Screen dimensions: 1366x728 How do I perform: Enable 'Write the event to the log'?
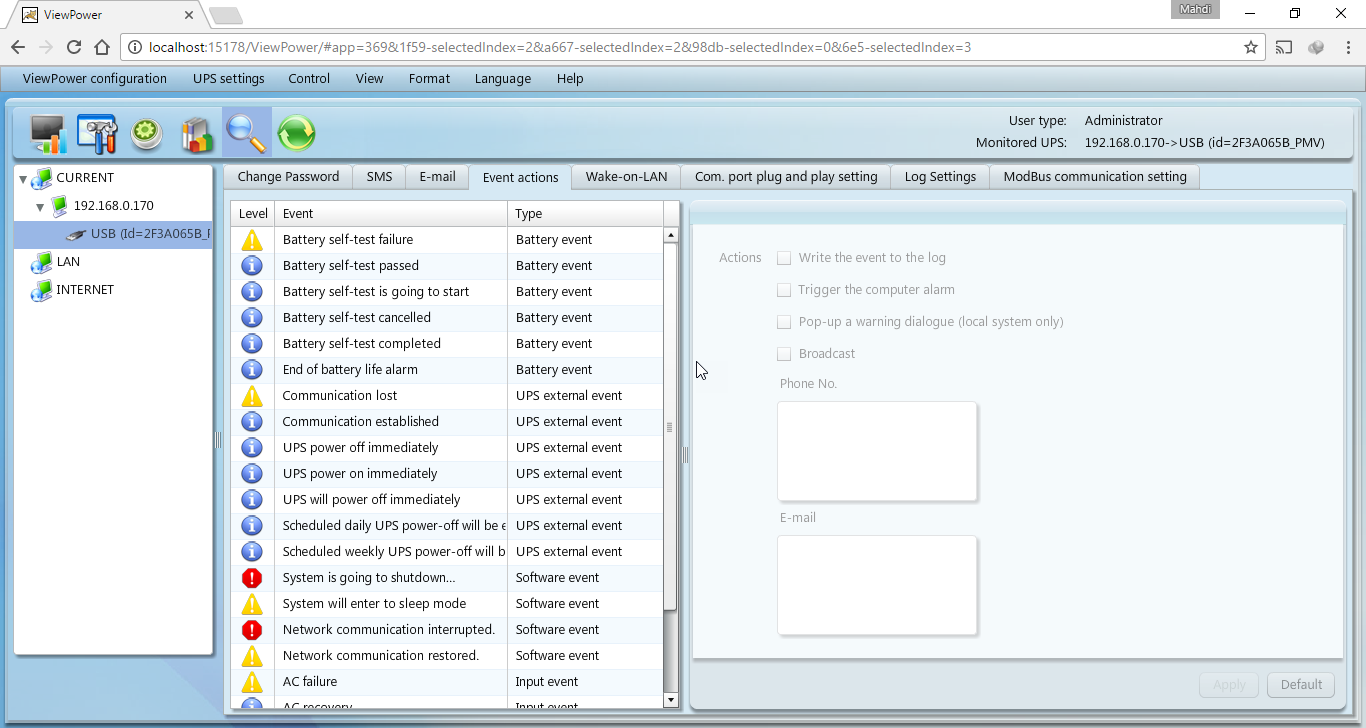pyautogui.click(x=784, y=258)
